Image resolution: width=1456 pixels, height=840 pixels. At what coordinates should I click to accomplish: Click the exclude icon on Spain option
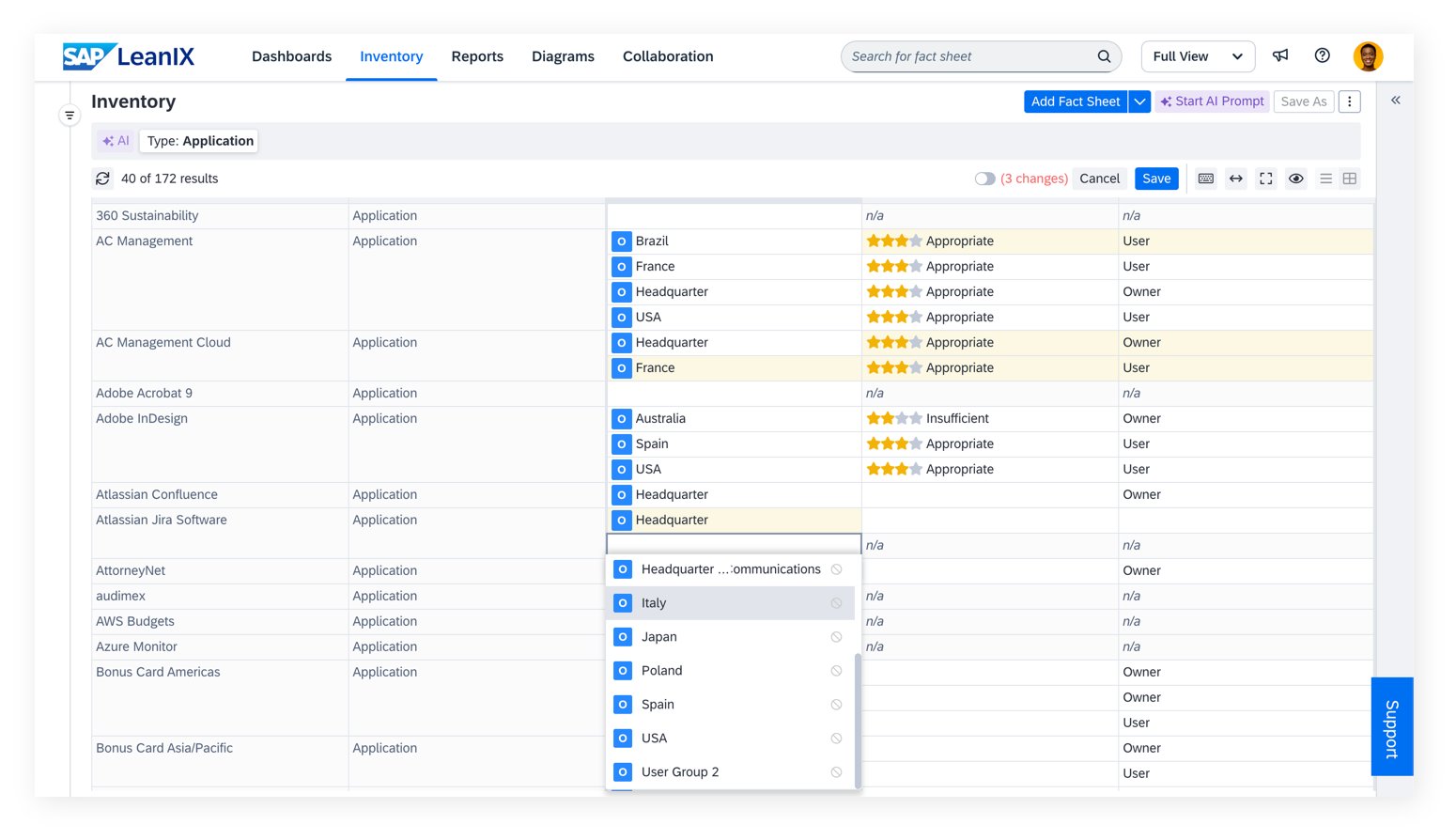(x=836, y=705)
